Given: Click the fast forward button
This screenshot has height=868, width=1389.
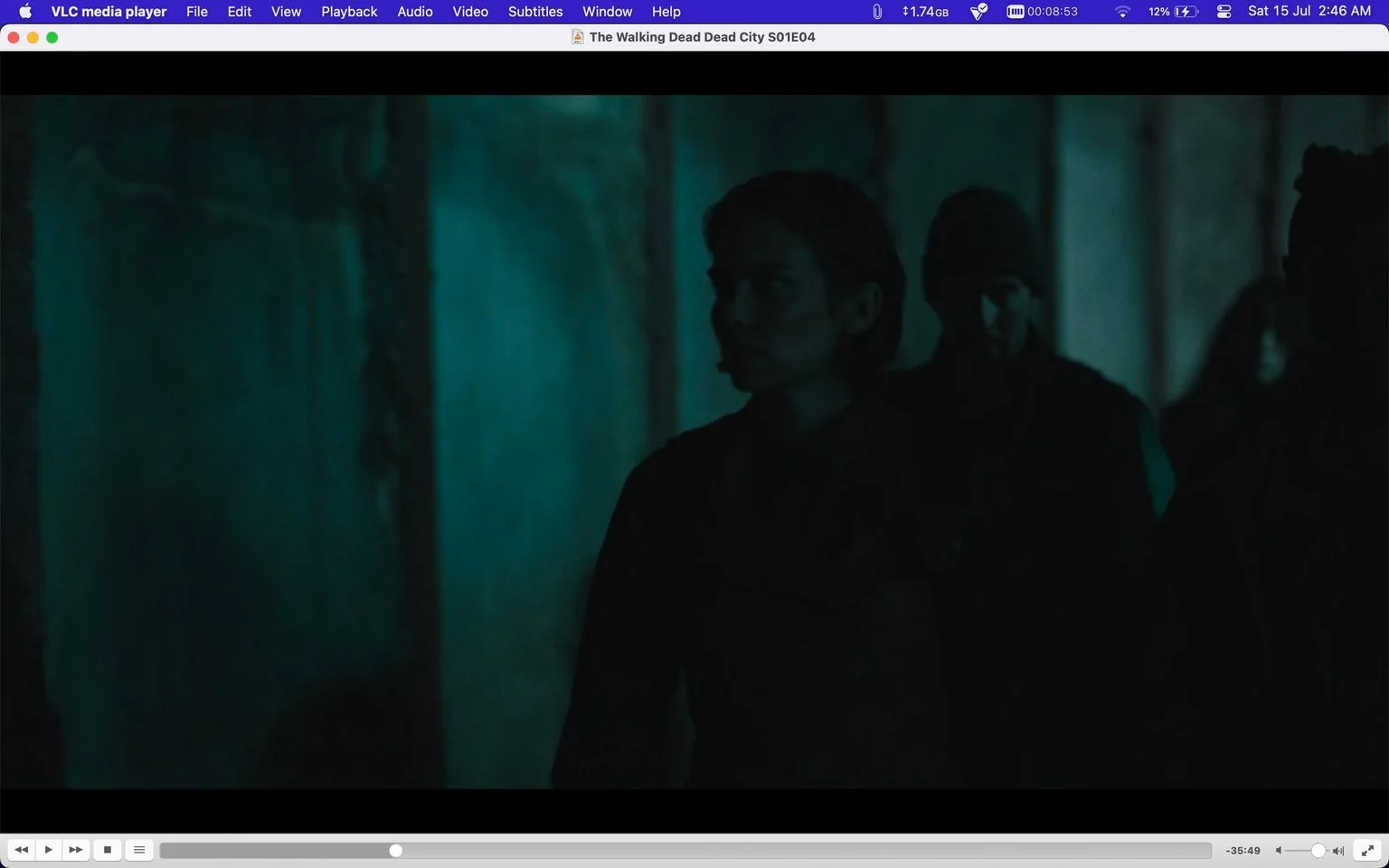Looking at the screenshot, I should pyautogui.click(x=76, y=850).
